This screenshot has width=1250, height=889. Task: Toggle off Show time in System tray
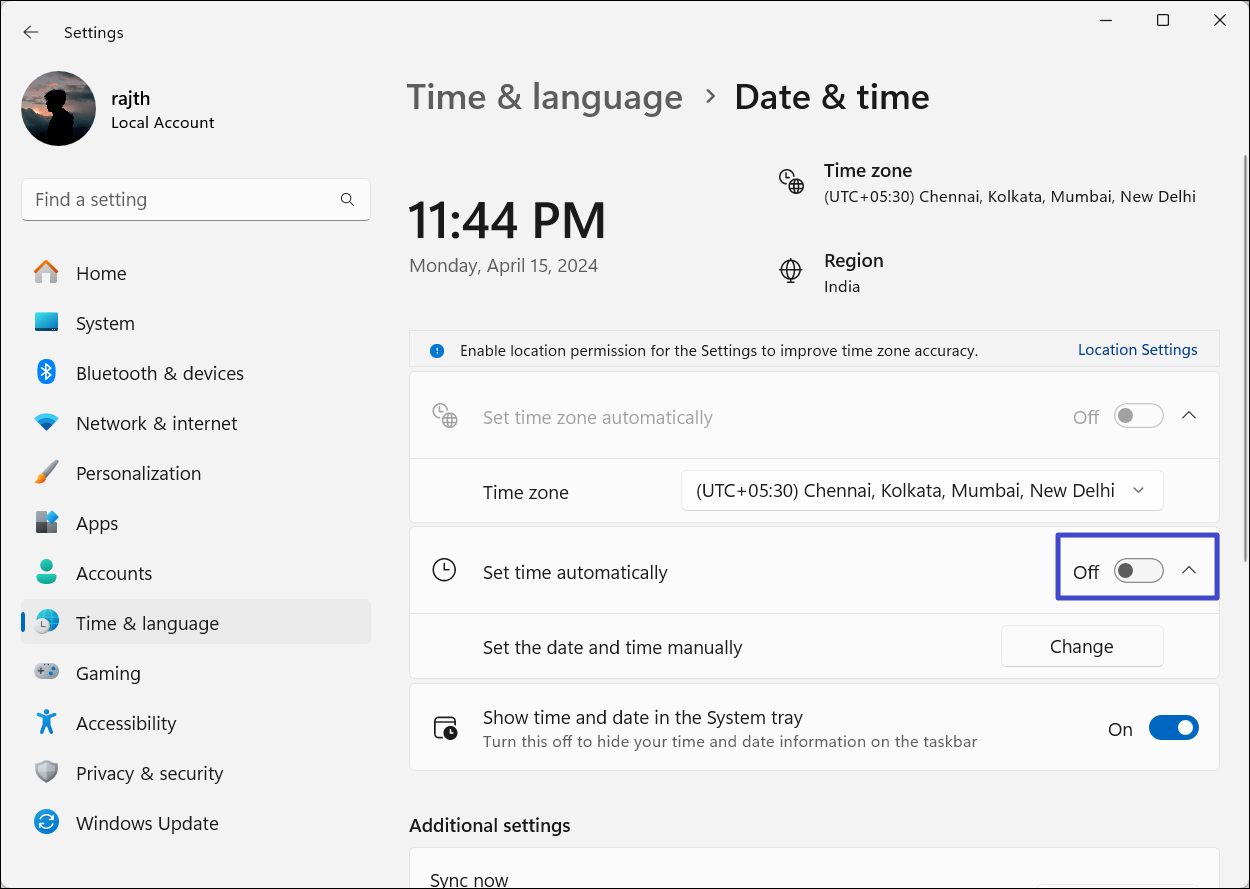(1173, 728)
